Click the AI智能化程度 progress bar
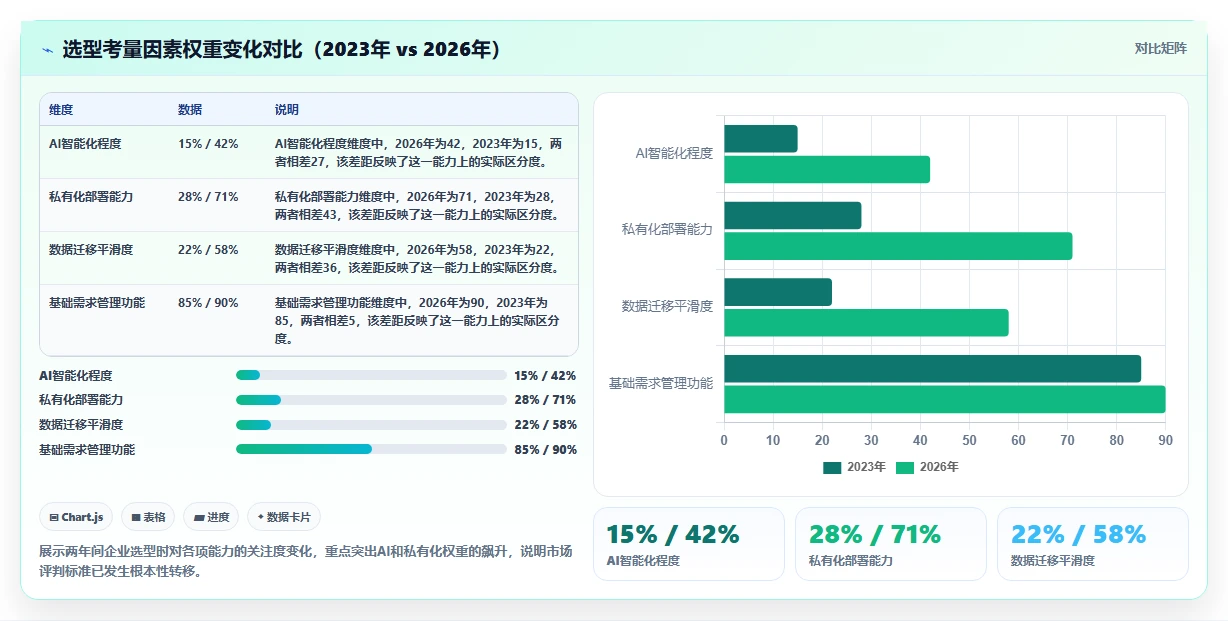1228x621 pixels. pyautogui.click(x=371, y=376)
